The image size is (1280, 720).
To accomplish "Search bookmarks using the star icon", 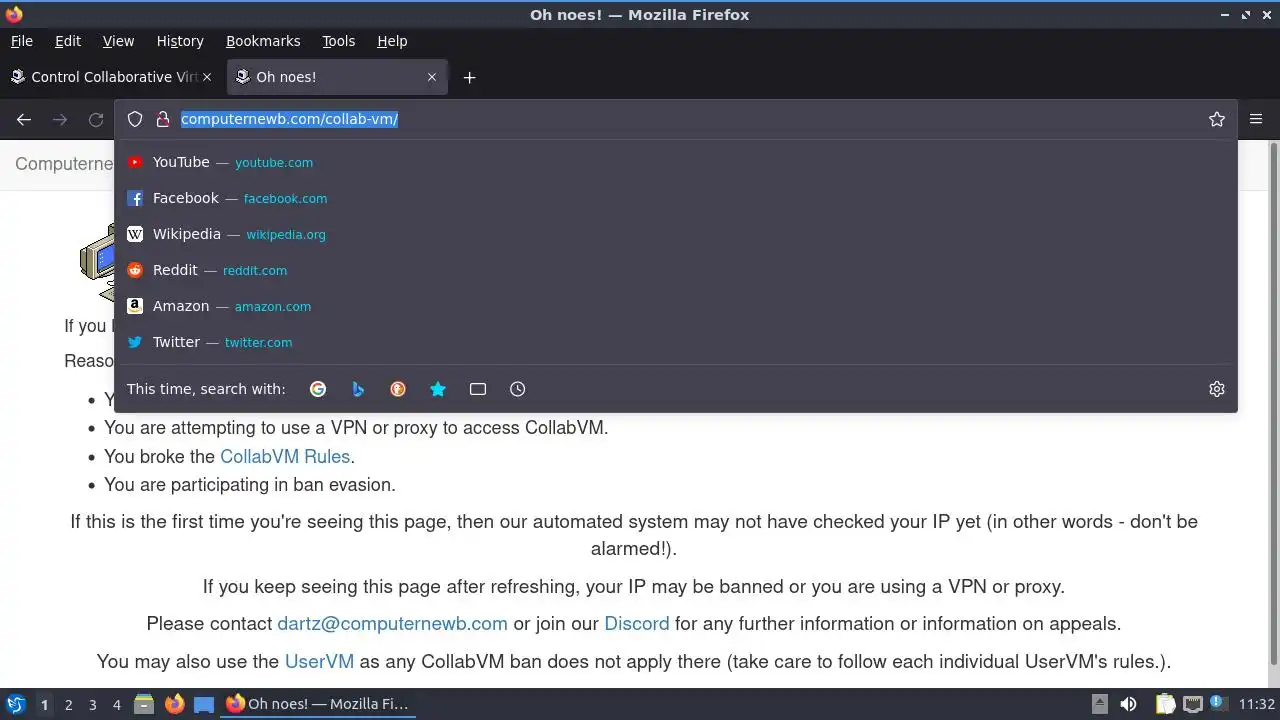I will click(438, 389).
